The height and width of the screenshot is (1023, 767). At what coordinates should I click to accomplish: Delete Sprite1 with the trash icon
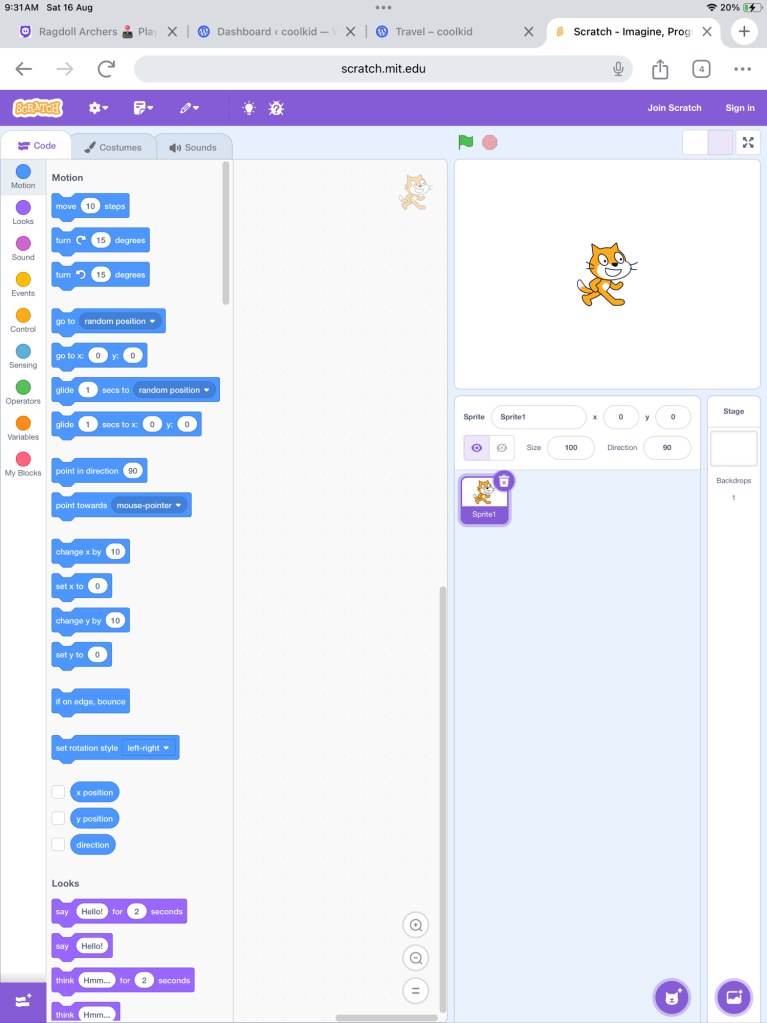504,480
